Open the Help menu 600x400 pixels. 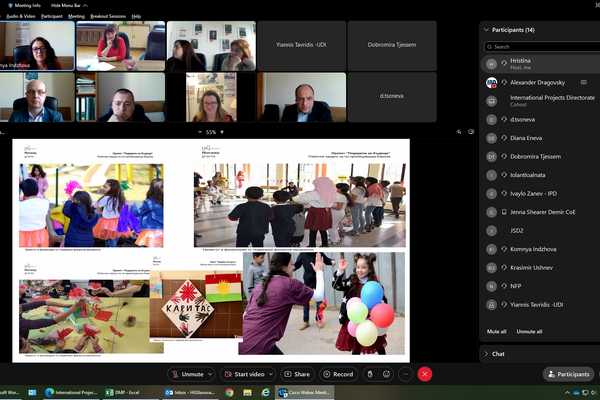click(136, 16)
